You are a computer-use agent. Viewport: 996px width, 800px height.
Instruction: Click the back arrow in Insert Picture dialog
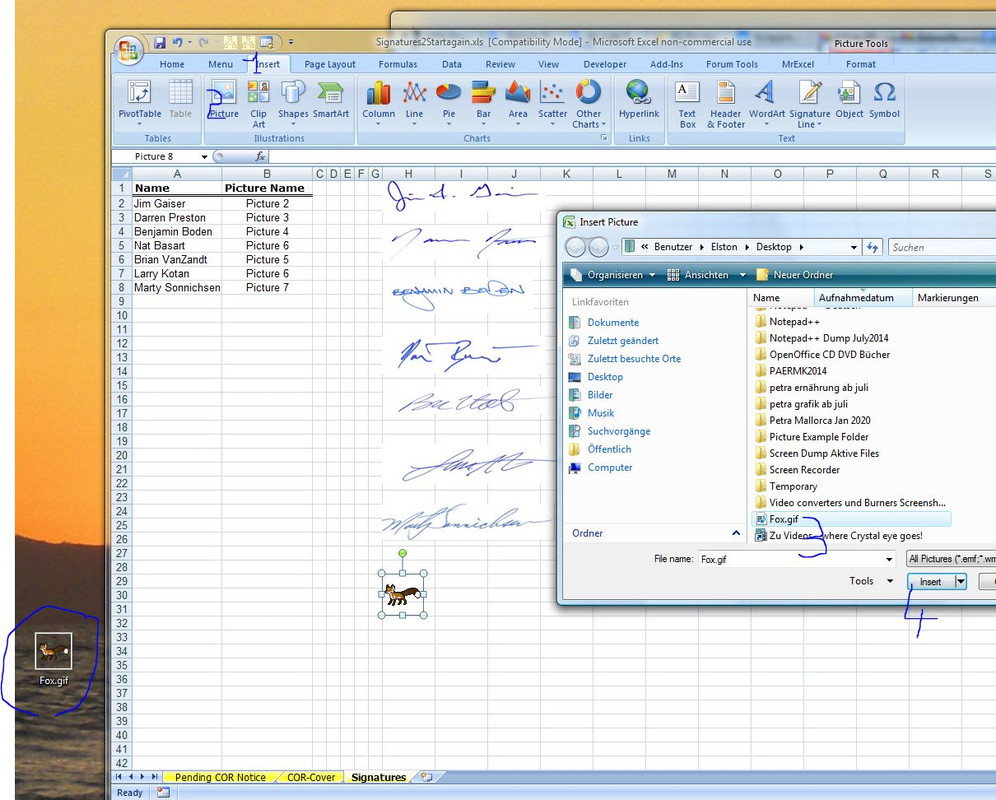click(x=575, y=247)
